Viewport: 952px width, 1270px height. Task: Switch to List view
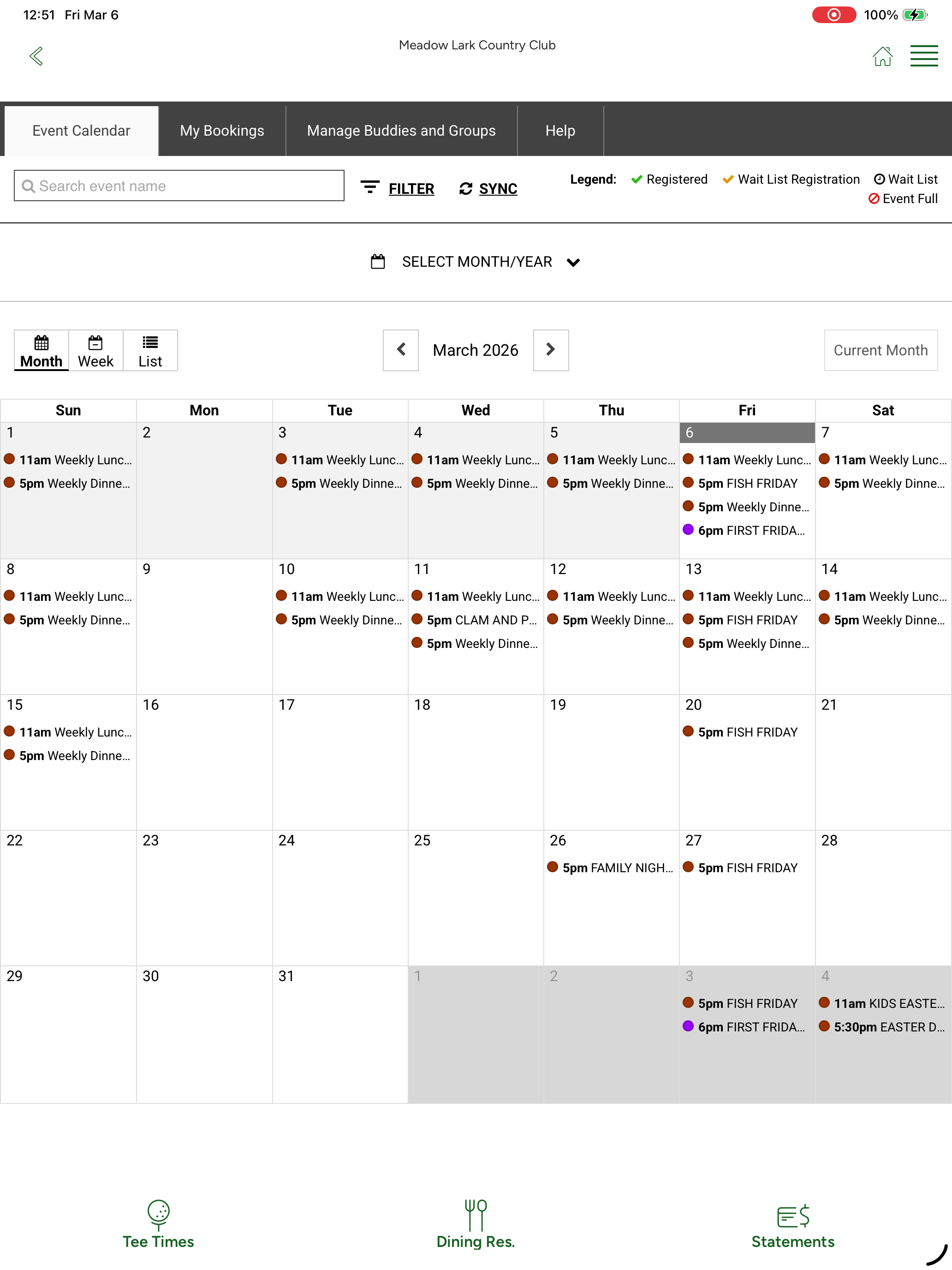[150, 351]
